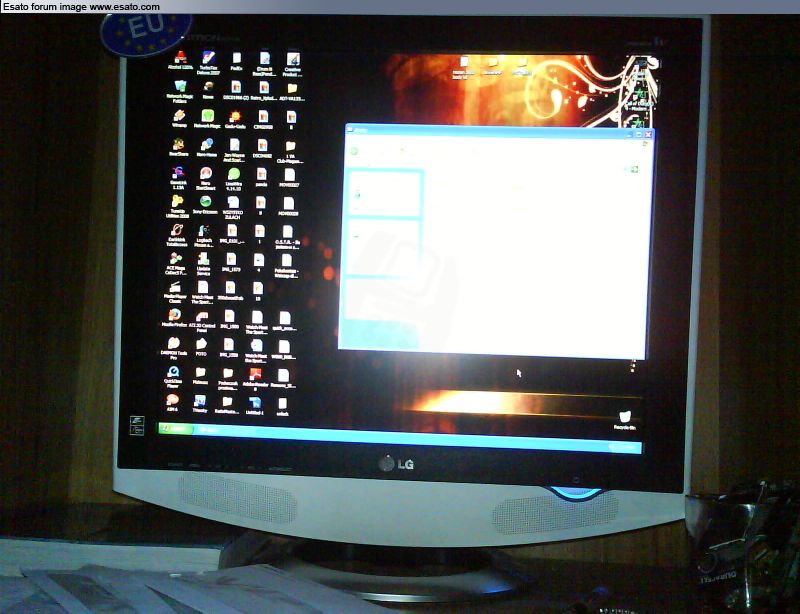Maximize the open white window
The image size is (800, 614).
point(639,135)
